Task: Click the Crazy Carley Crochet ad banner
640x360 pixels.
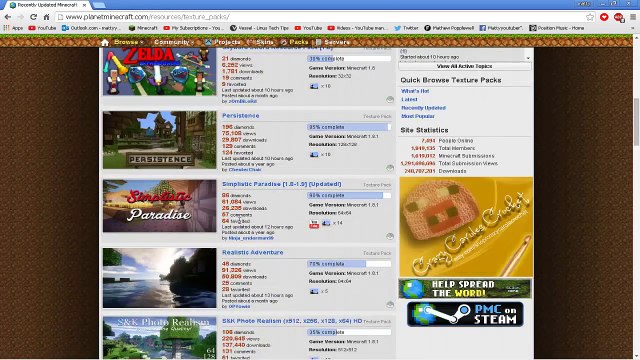Action: (x=466, y=227)
